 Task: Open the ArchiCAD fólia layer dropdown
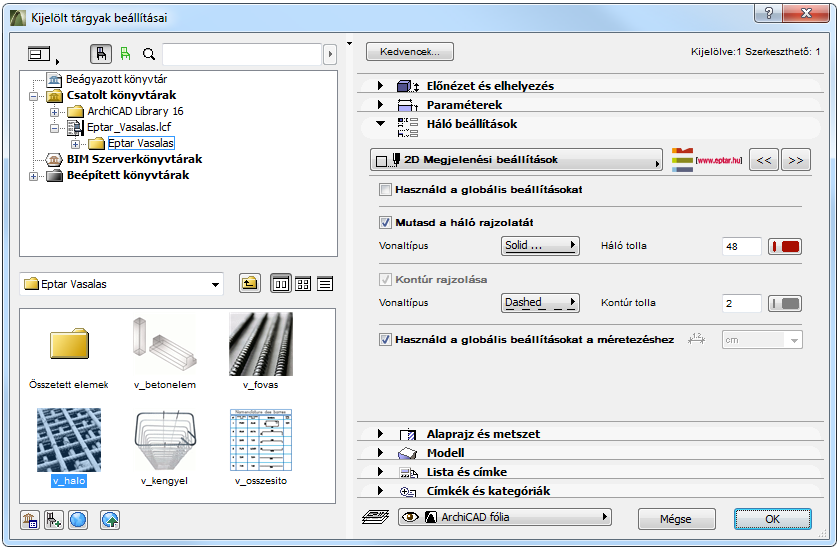pos(505,517)
